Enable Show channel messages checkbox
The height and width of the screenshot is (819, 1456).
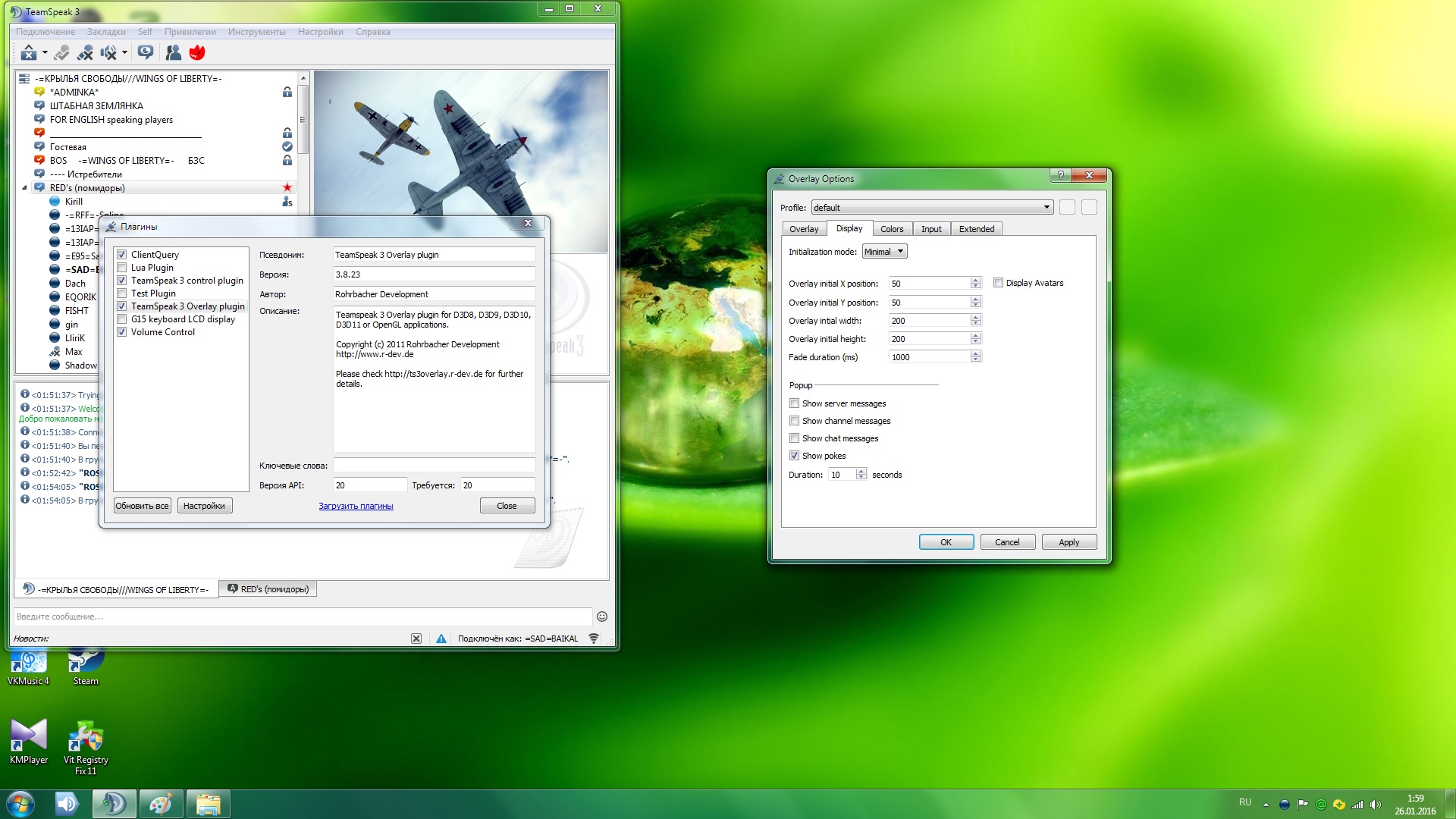click(x=794, y=421)
